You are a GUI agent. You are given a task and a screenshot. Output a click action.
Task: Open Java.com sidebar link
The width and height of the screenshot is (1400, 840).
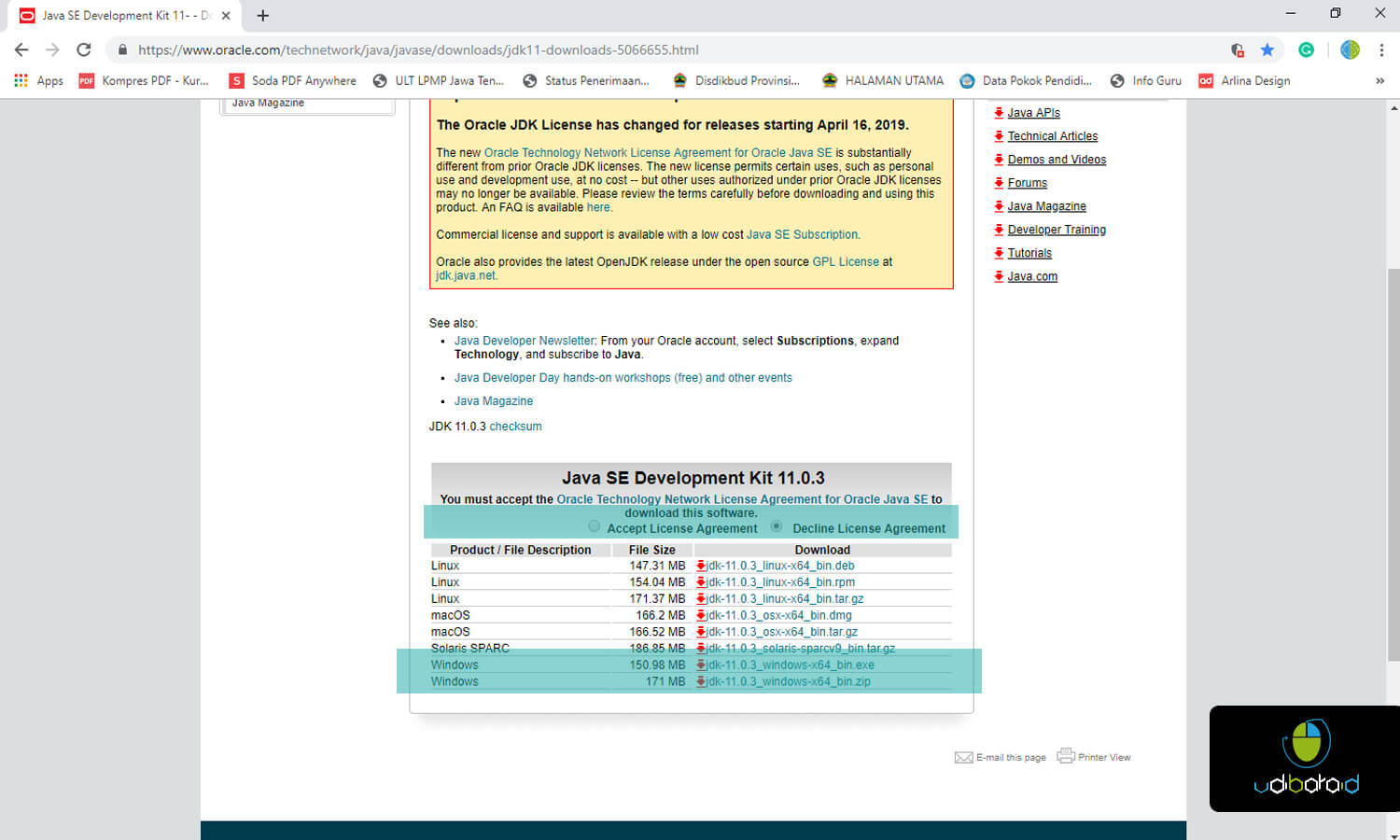pyautogui.click(x=1032, y=276)
